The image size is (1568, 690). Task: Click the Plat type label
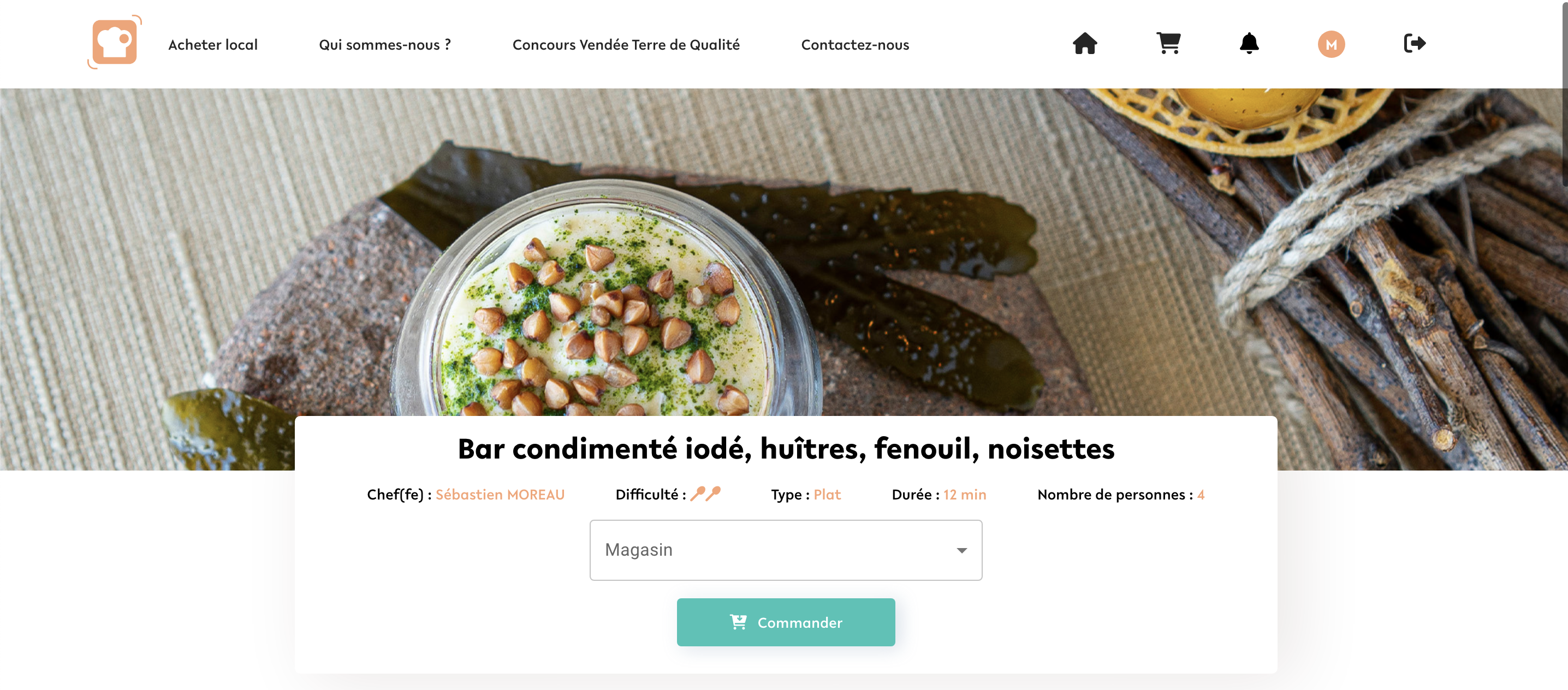tap(827, 495)
